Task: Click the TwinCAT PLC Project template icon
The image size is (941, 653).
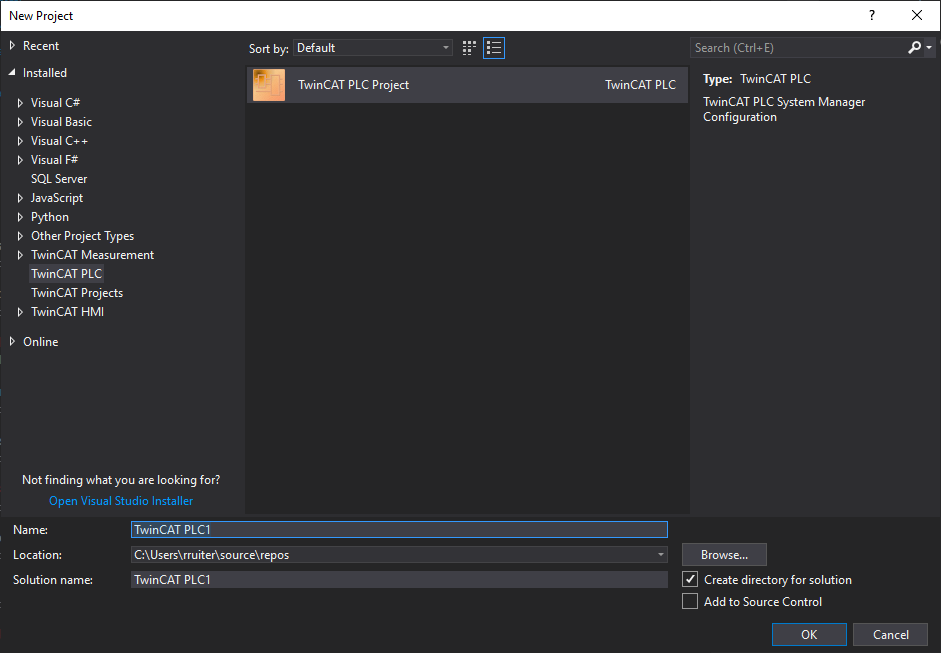Action: pyautogui.click(x=269, y=85)
